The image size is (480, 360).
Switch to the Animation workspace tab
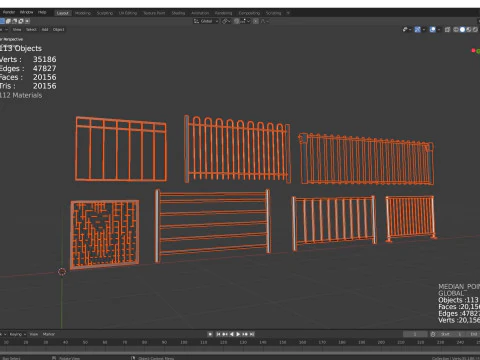point(200,13)
